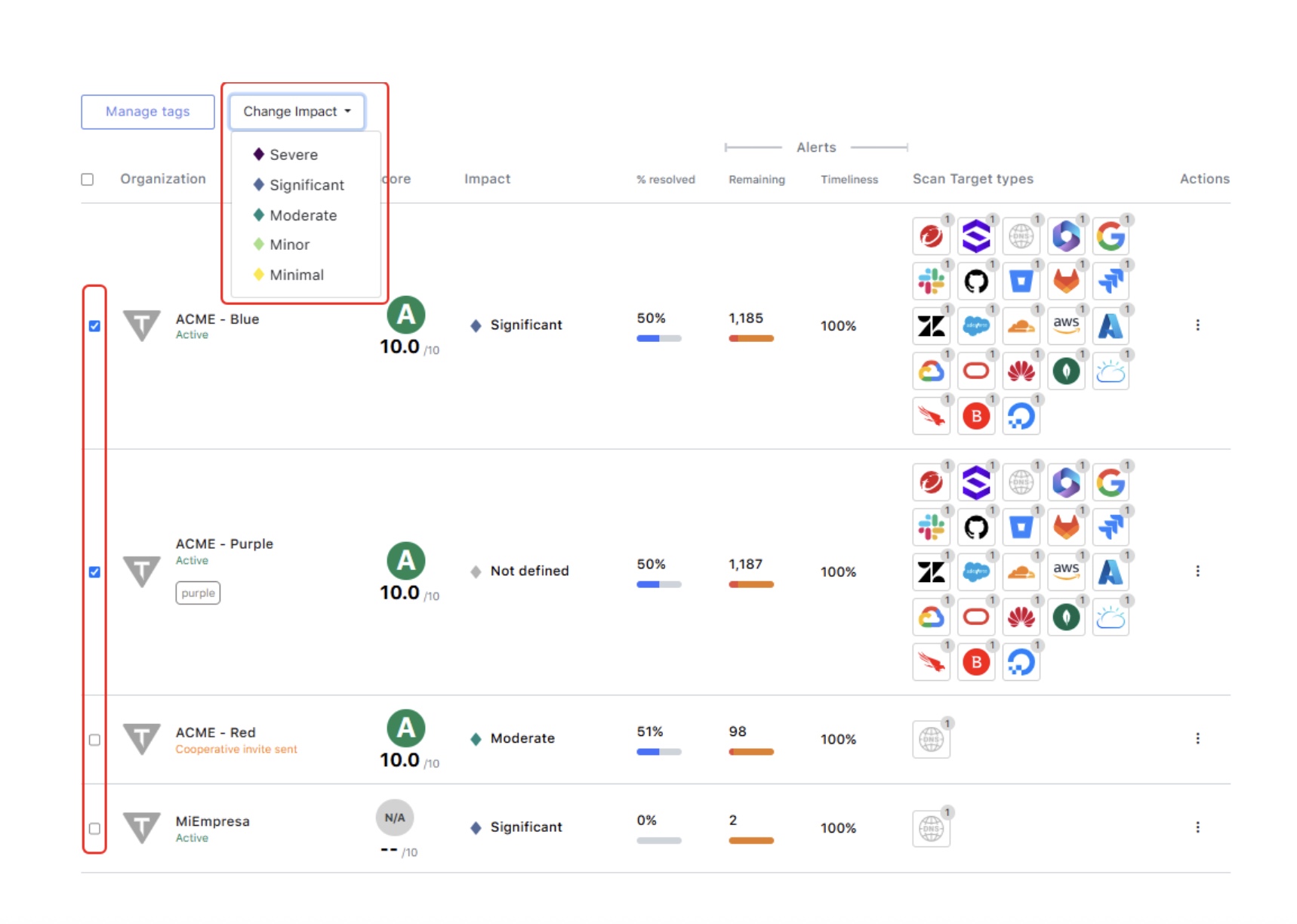1297x924 pixels.
Task: Click the DigitalOcean icon in ACME - Blue row
Action: (x=1021, y=416)
